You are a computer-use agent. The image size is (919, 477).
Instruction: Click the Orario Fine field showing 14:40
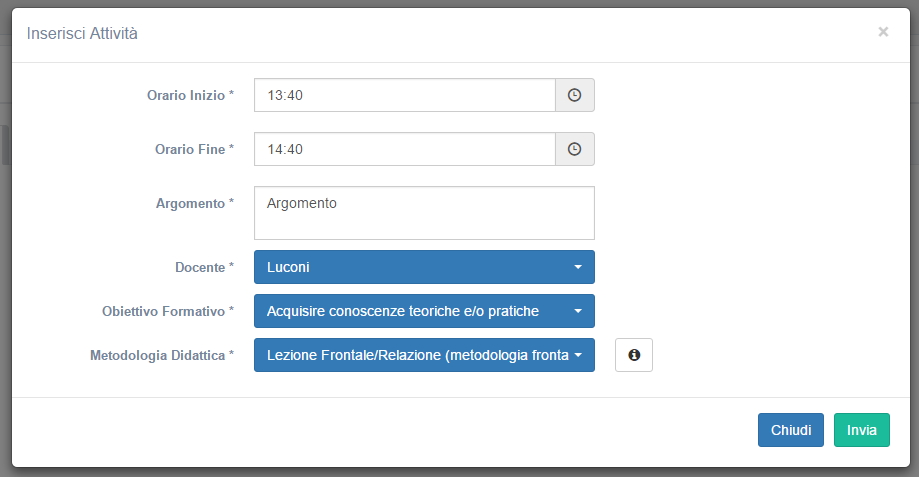(x=404, y=149)
